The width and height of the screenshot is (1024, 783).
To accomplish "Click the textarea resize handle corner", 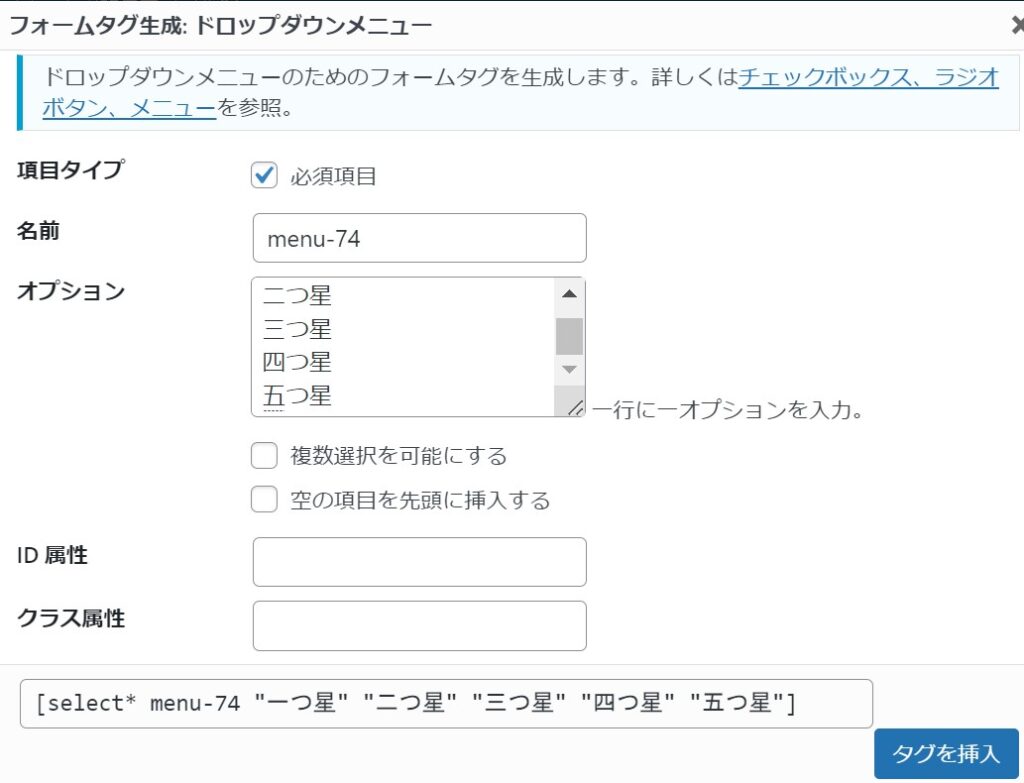I will tap(575, 408).
